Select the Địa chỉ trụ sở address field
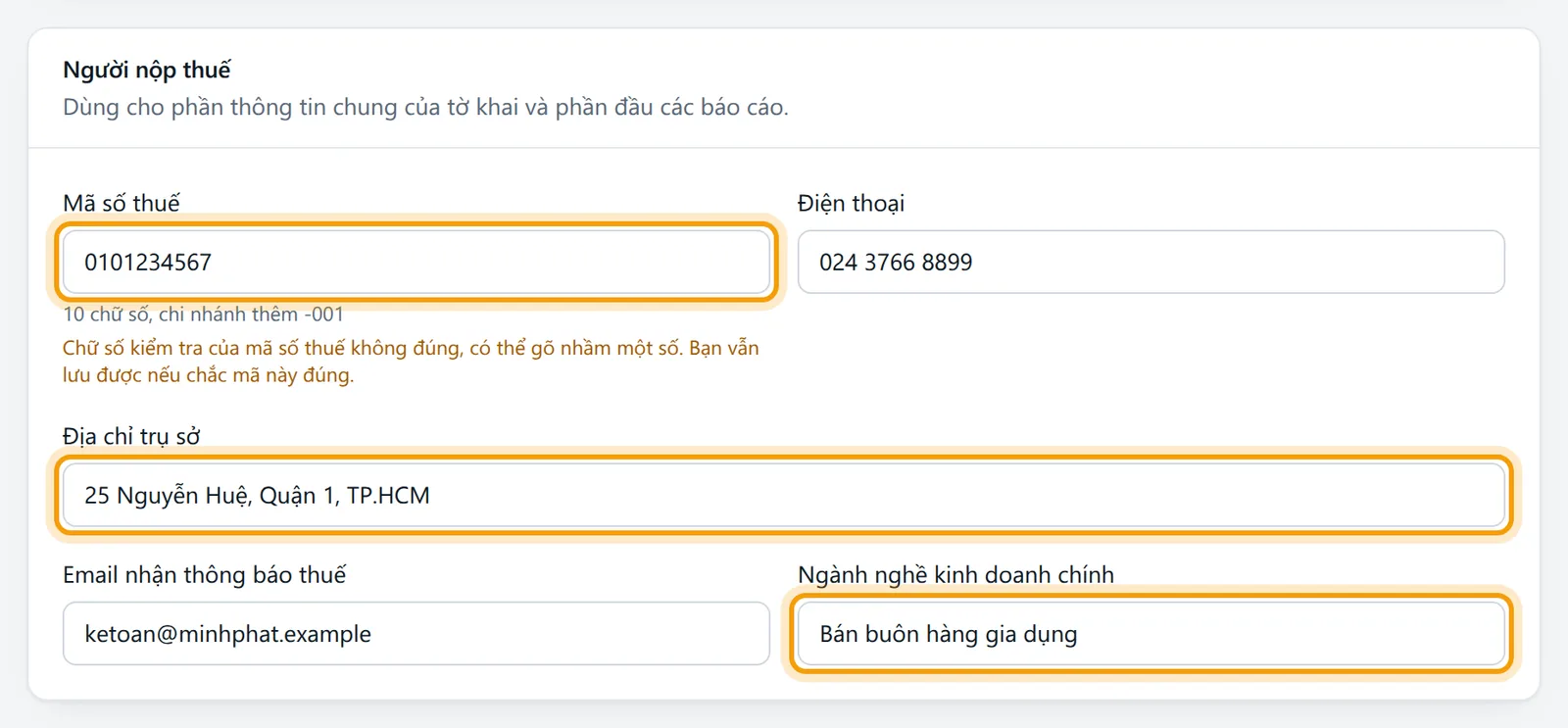 [x=784, y=495]
